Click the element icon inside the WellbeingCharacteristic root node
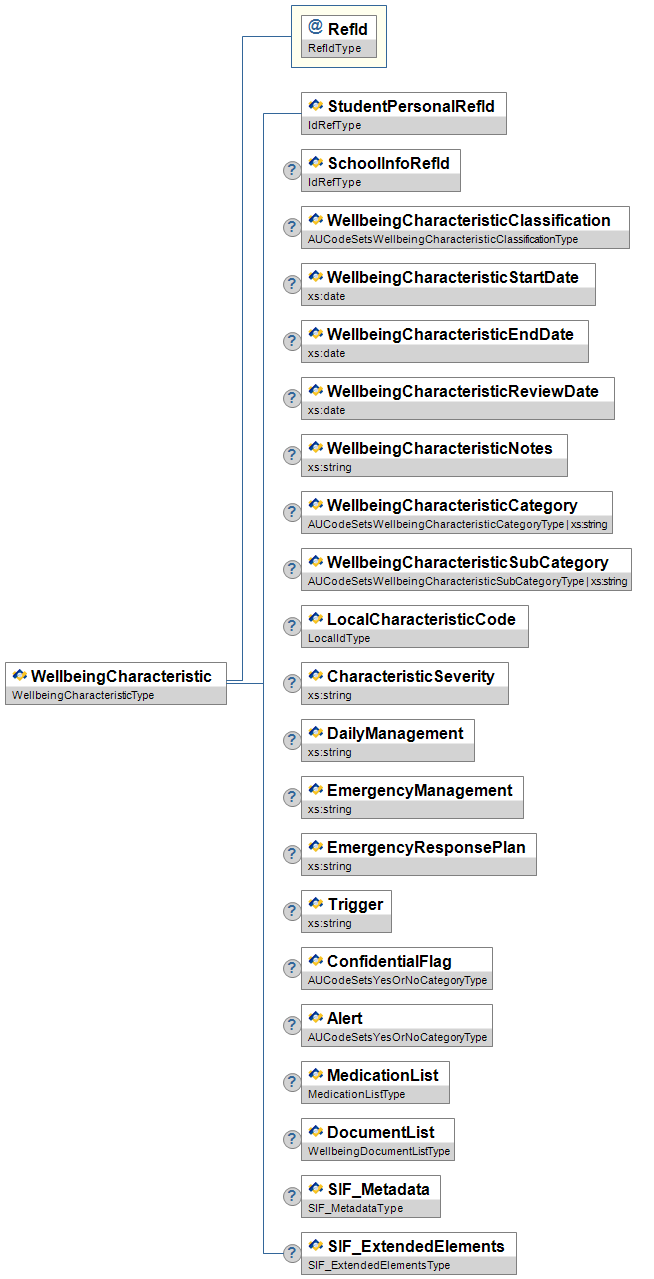The height and width of the screenshot is (1279, 654). click(x=19, y=676)
